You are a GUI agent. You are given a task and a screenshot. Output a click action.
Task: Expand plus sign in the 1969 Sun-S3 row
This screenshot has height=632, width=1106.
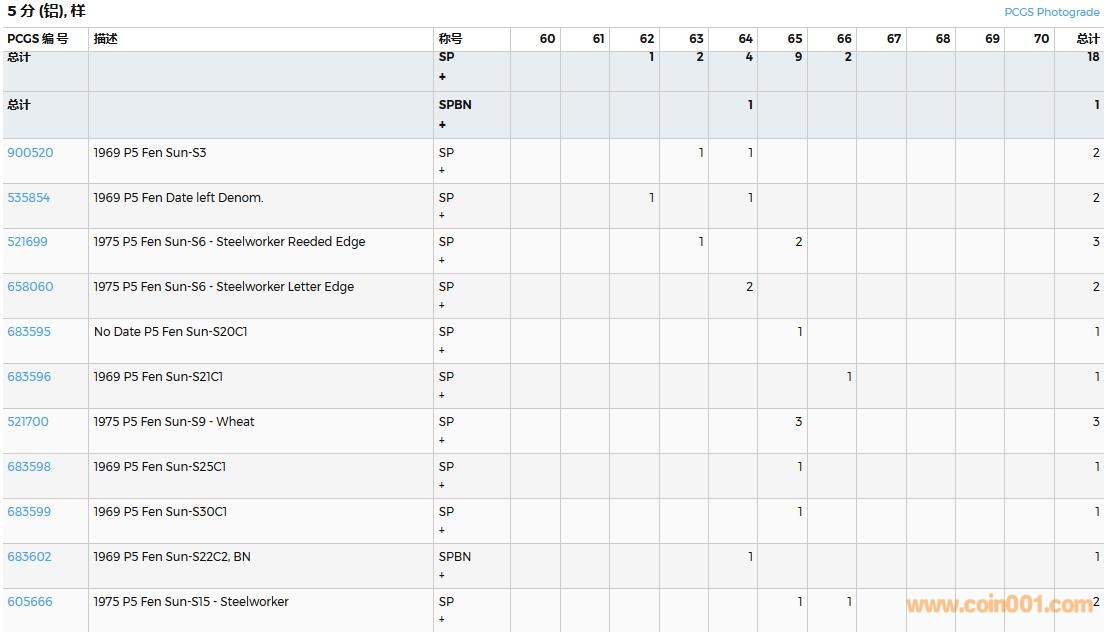click(x=442, y=171)
